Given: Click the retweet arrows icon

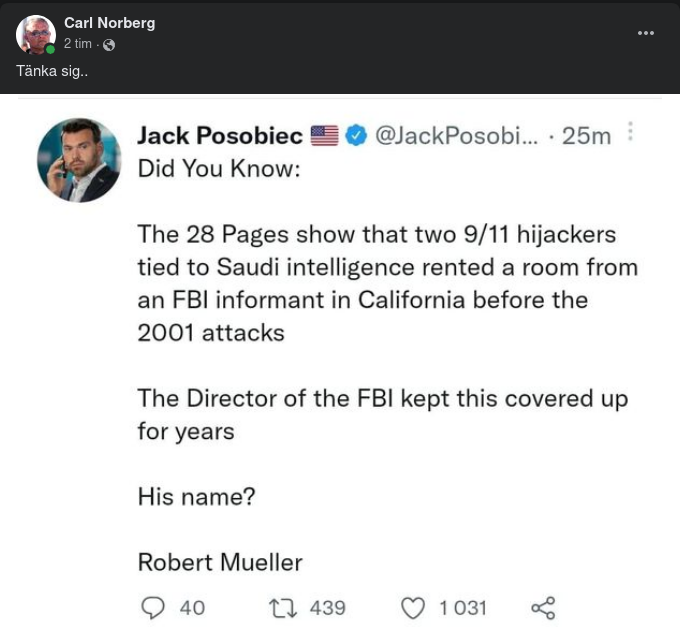Looking at the screenshot, I should tap(282, 607).
